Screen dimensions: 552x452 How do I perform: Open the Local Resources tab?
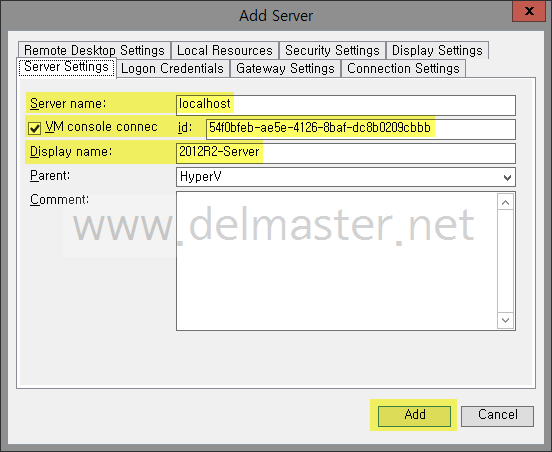[225, 50]
